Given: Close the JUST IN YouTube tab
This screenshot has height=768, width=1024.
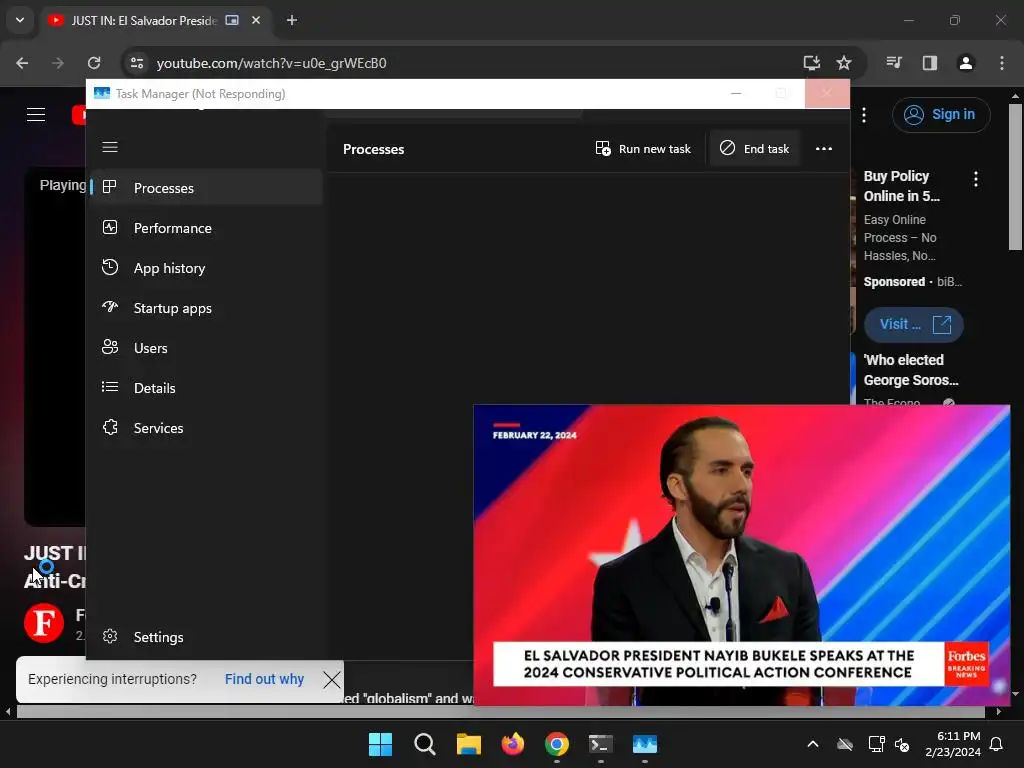Looking at the screenshot, I should click(256, 20).
